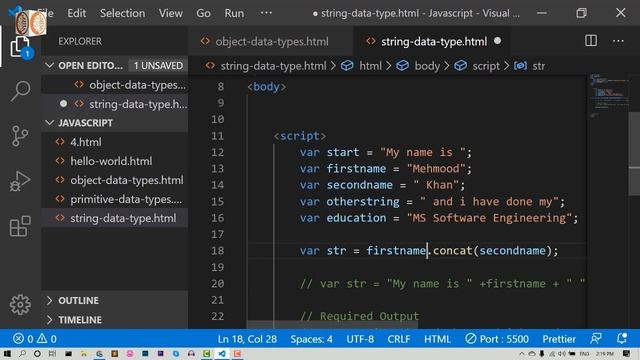
Task: Open the Manage gear settings menu
Action: [20, 304]
